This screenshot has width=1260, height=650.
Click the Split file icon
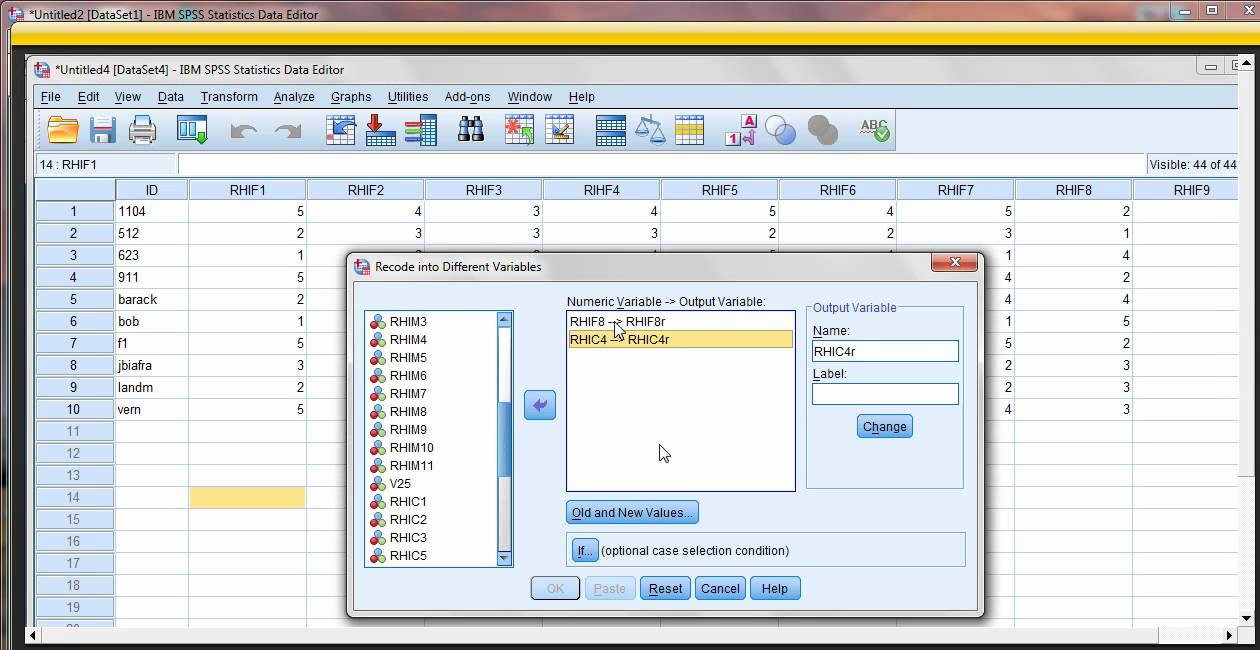610,130
